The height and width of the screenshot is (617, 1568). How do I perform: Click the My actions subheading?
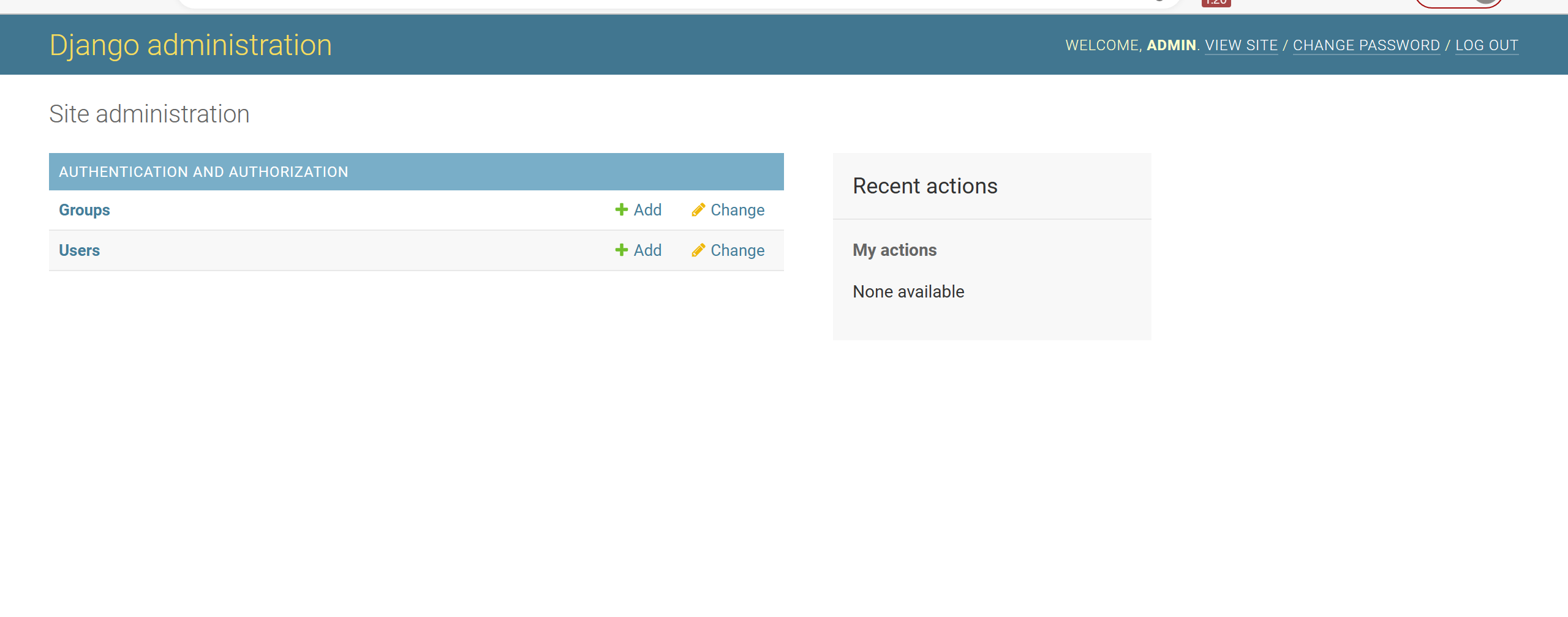click(894, 250)
